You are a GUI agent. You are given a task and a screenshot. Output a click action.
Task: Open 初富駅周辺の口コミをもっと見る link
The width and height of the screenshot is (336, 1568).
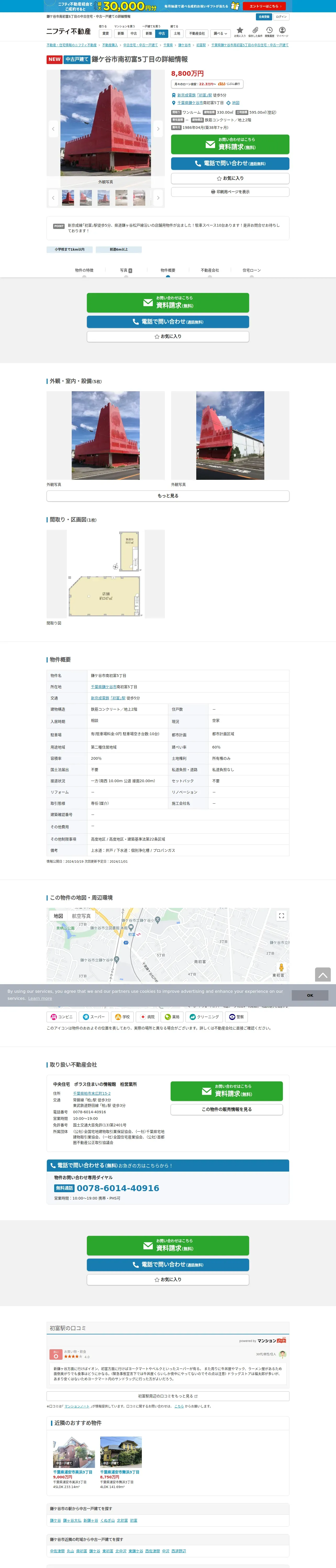168,1396
